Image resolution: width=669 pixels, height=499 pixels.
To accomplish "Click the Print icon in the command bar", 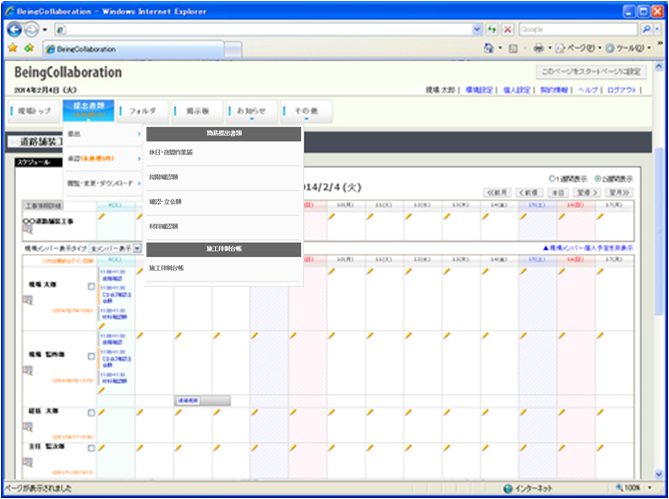I will (539, 49).
